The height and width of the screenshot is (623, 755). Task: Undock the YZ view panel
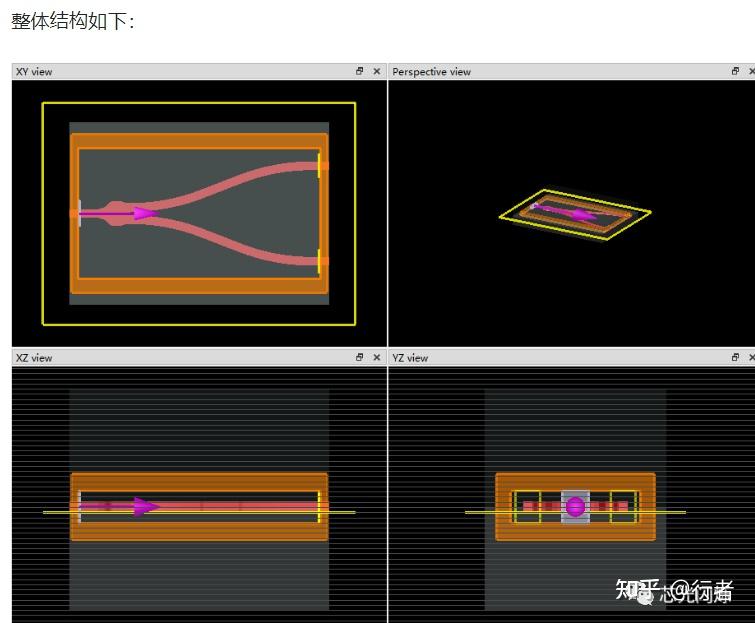(735, 357)
